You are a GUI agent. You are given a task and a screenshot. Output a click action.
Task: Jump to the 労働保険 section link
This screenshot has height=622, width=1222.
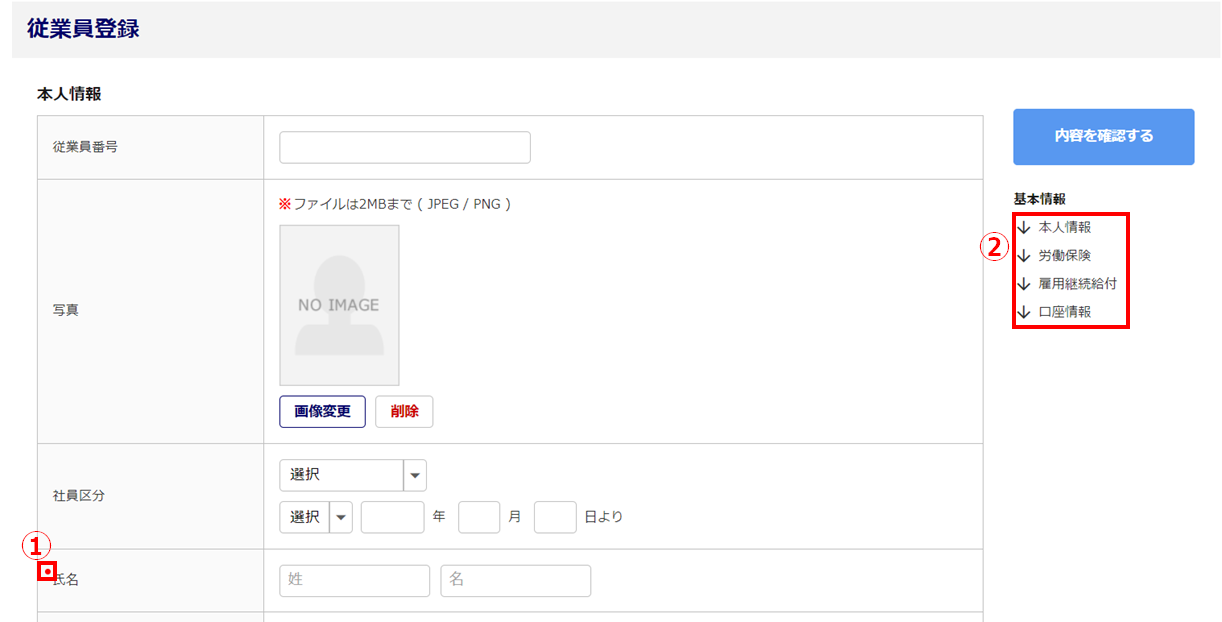click(1064, 256)
